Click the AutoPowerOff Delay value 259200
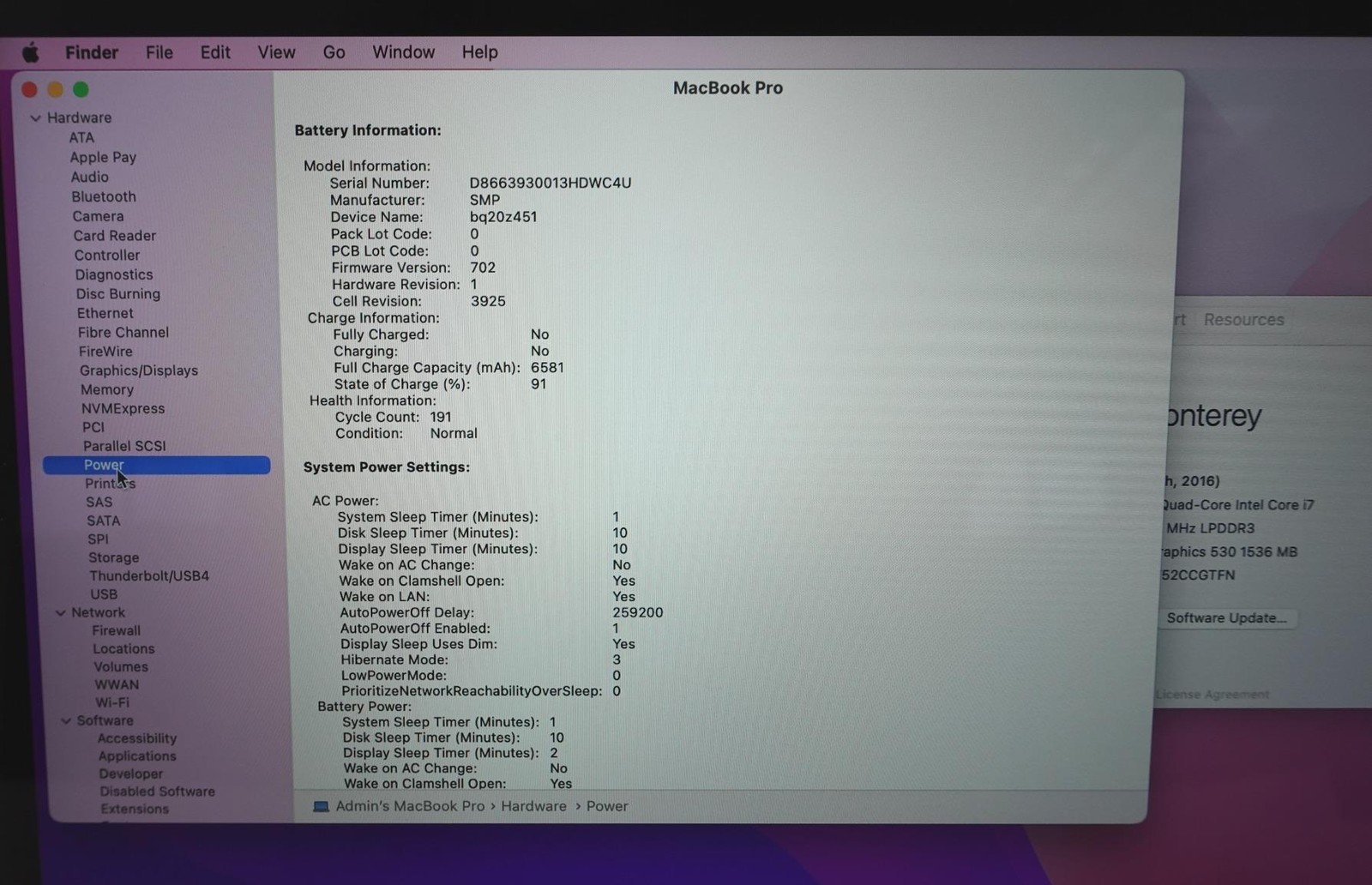The image size is (1372, 885). coord(637,613)
